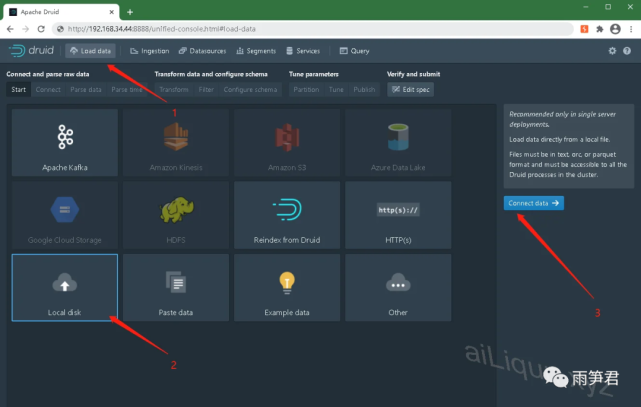The height and width of the screenshot is (407, 641).
Task: Open the settings gear in Druid header
Action: (612, 51)
